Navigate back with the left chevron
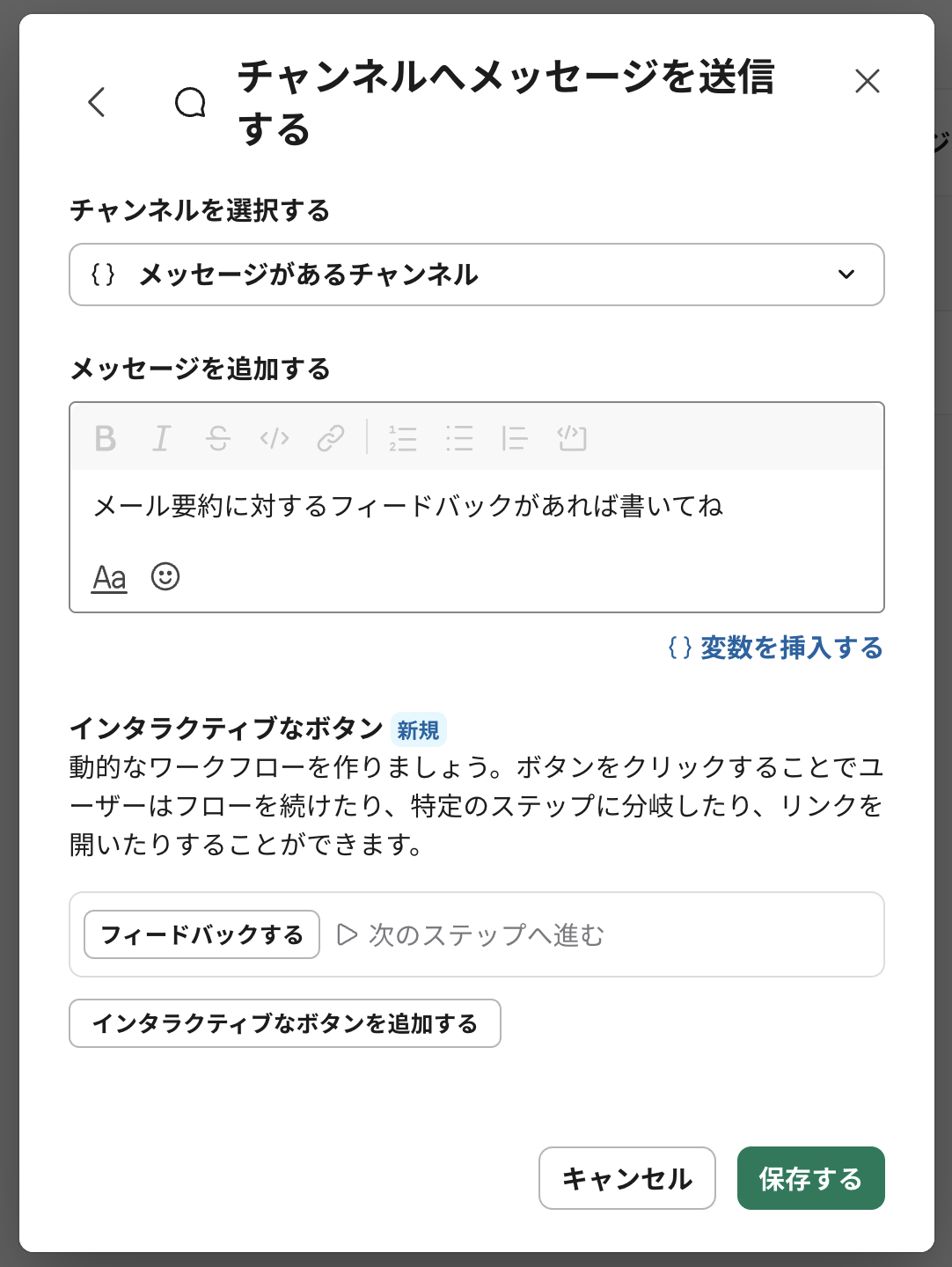This screenshot has height=1267, width=952. coord(97,103)
